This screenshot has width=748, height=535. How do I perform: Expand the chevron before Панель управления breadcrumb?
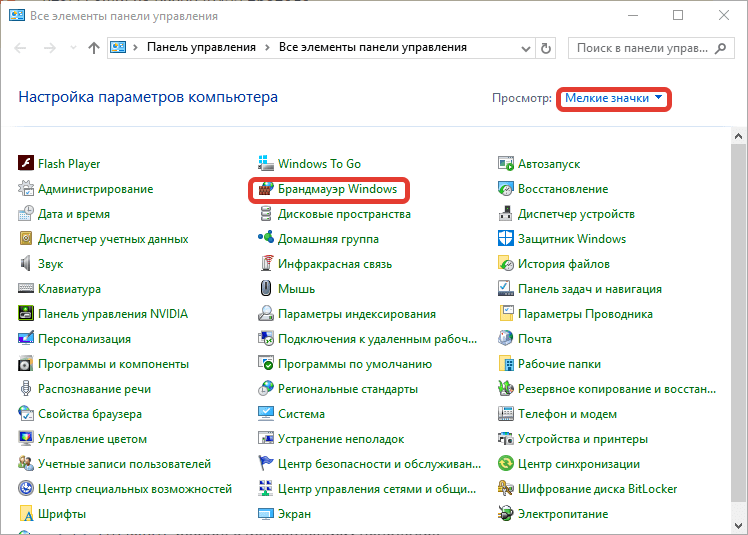[135, 47]
